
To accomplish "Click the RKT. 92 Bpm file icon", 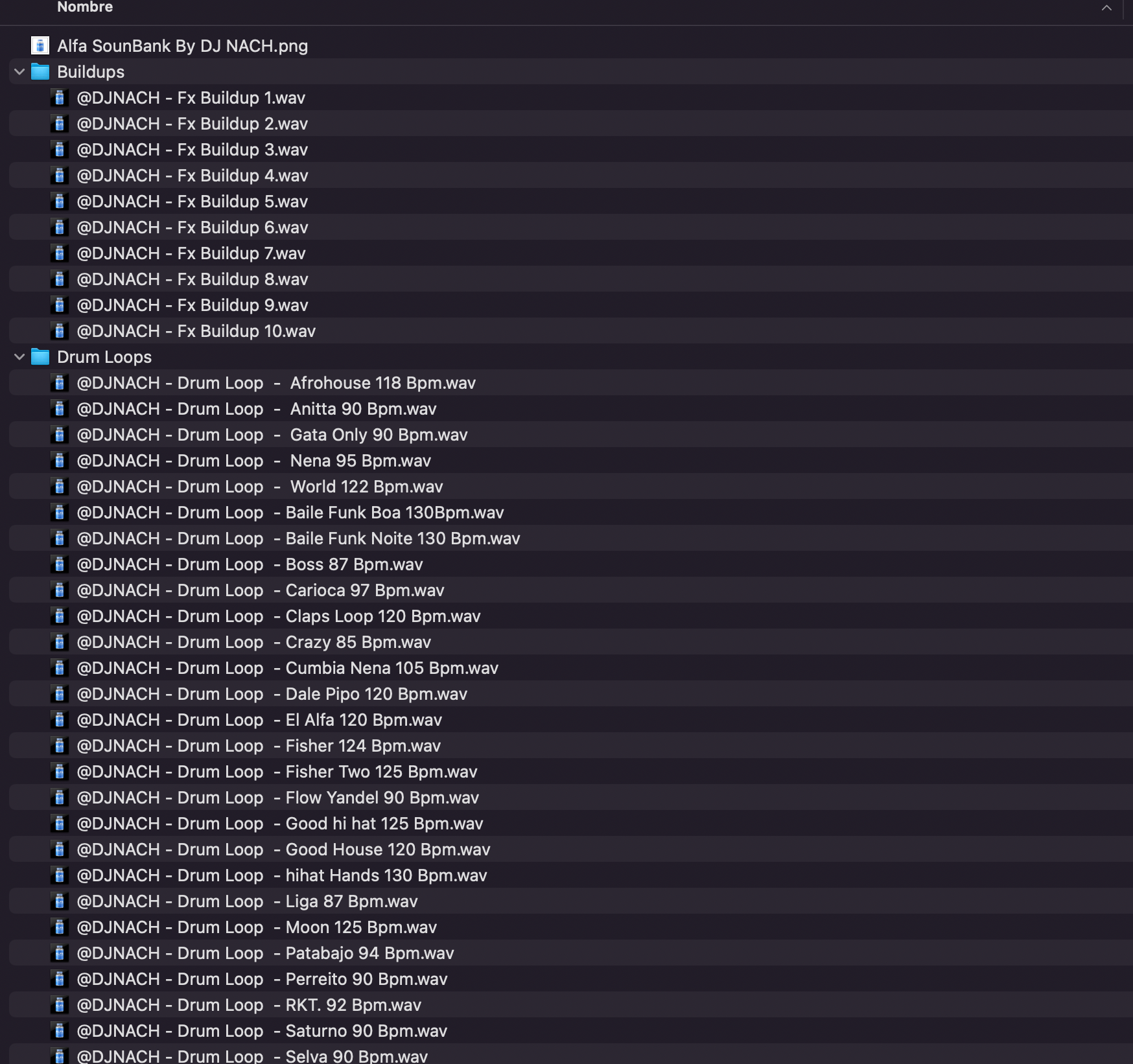I will click(x=60, y=1005).
